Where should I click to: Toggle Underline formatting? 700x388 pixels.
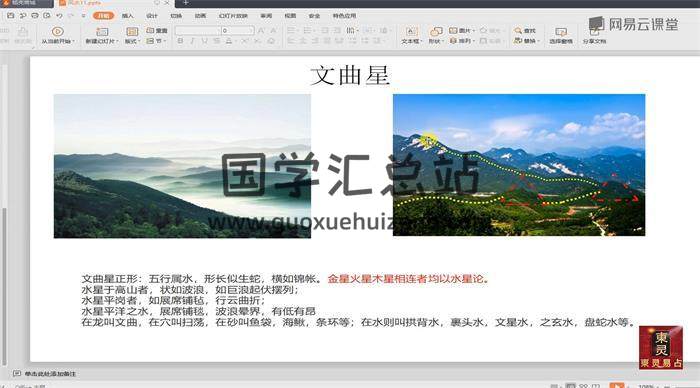coord(204,41)
